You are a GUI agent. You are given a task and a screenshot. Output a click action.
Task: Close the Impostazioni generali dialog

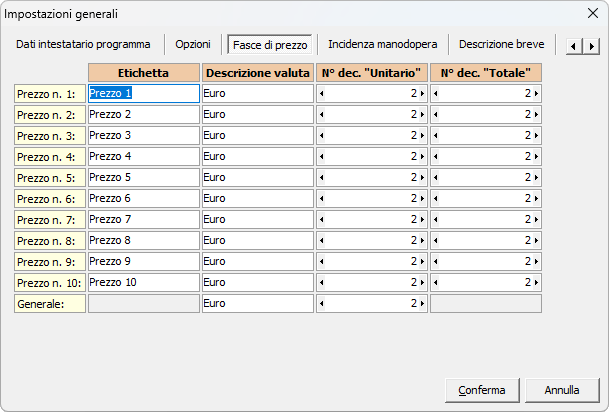[592, 14]
